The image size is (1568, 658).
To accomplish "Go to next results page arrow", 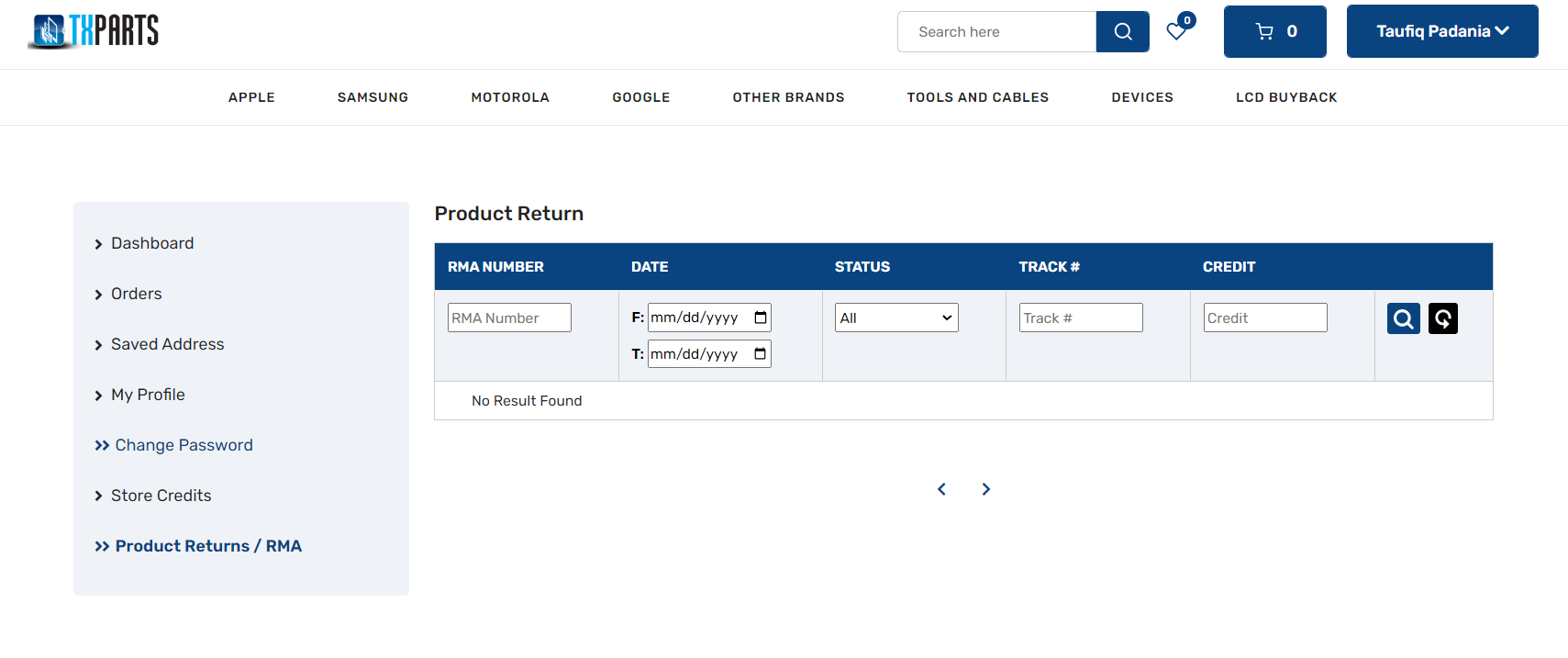I will coord(985,489).
